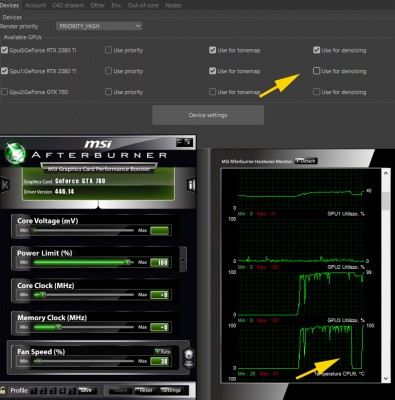Viewport: 395px width, 400px height.
Task: Toggle Use for tonemap on Gpu1
Action: [212, 71]
